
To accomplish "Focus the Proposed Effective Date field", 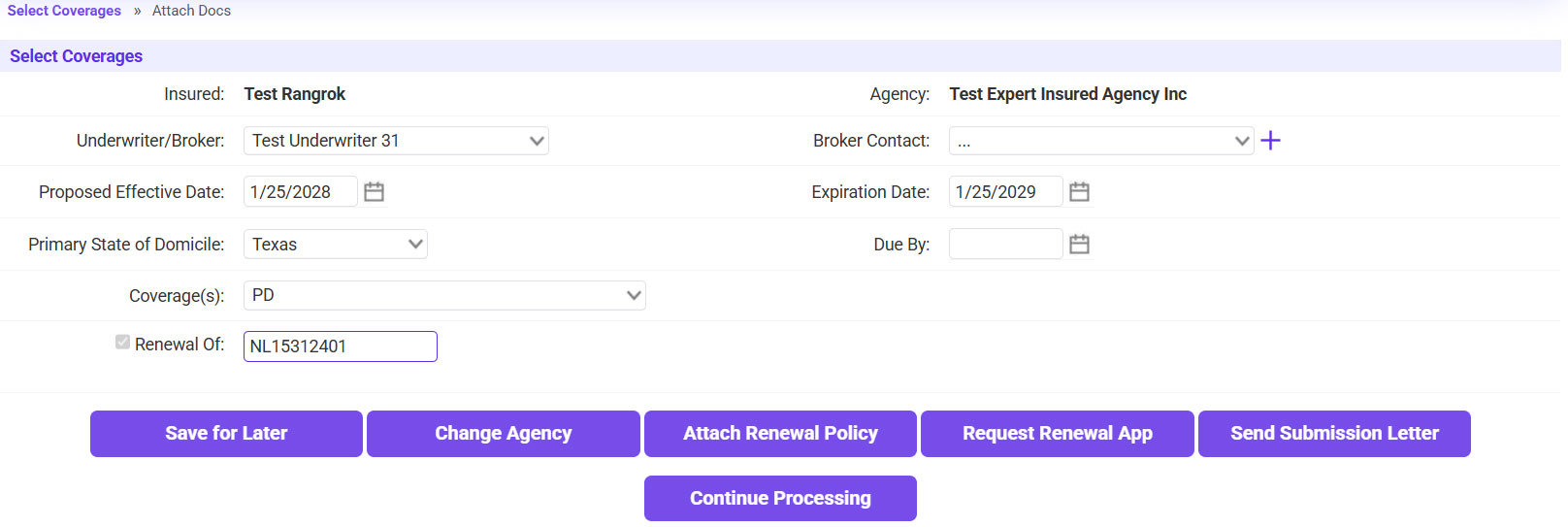I will [x=301, y=192].
